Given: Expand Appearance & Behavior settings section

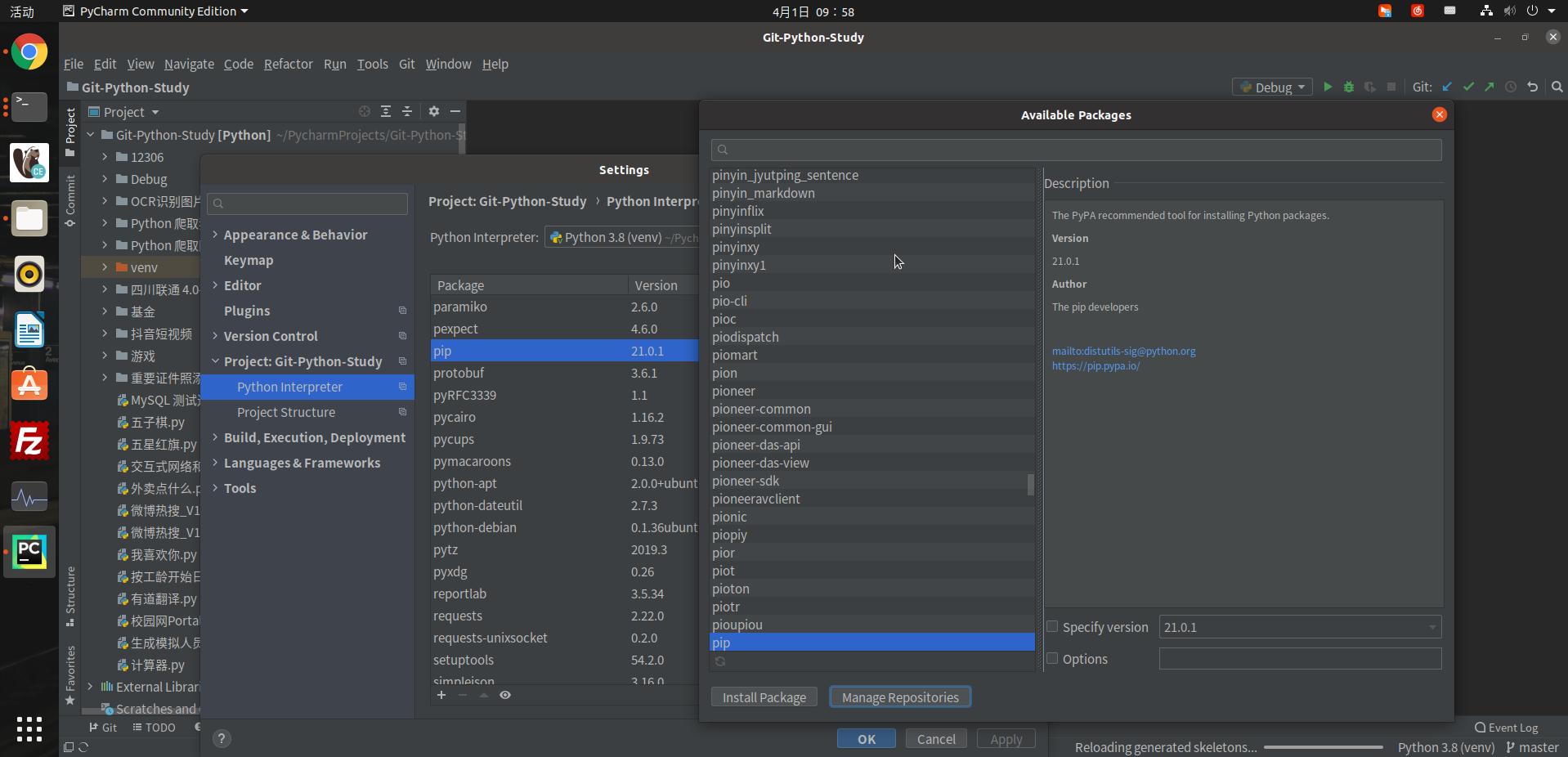Looking at the screenshot, I should [215, 235].
